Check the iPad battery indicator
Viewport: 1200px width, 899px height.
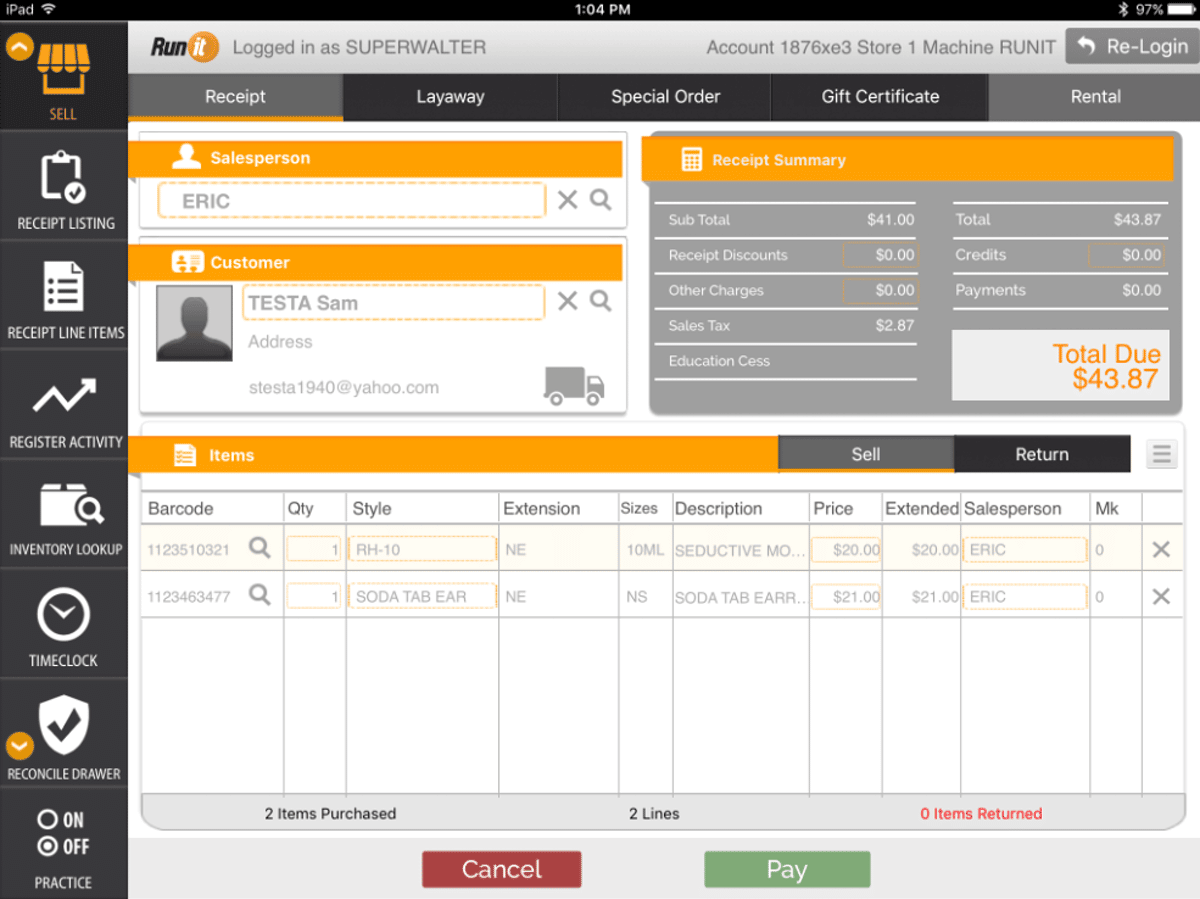pyautogui.click(x=1181, y=9)
